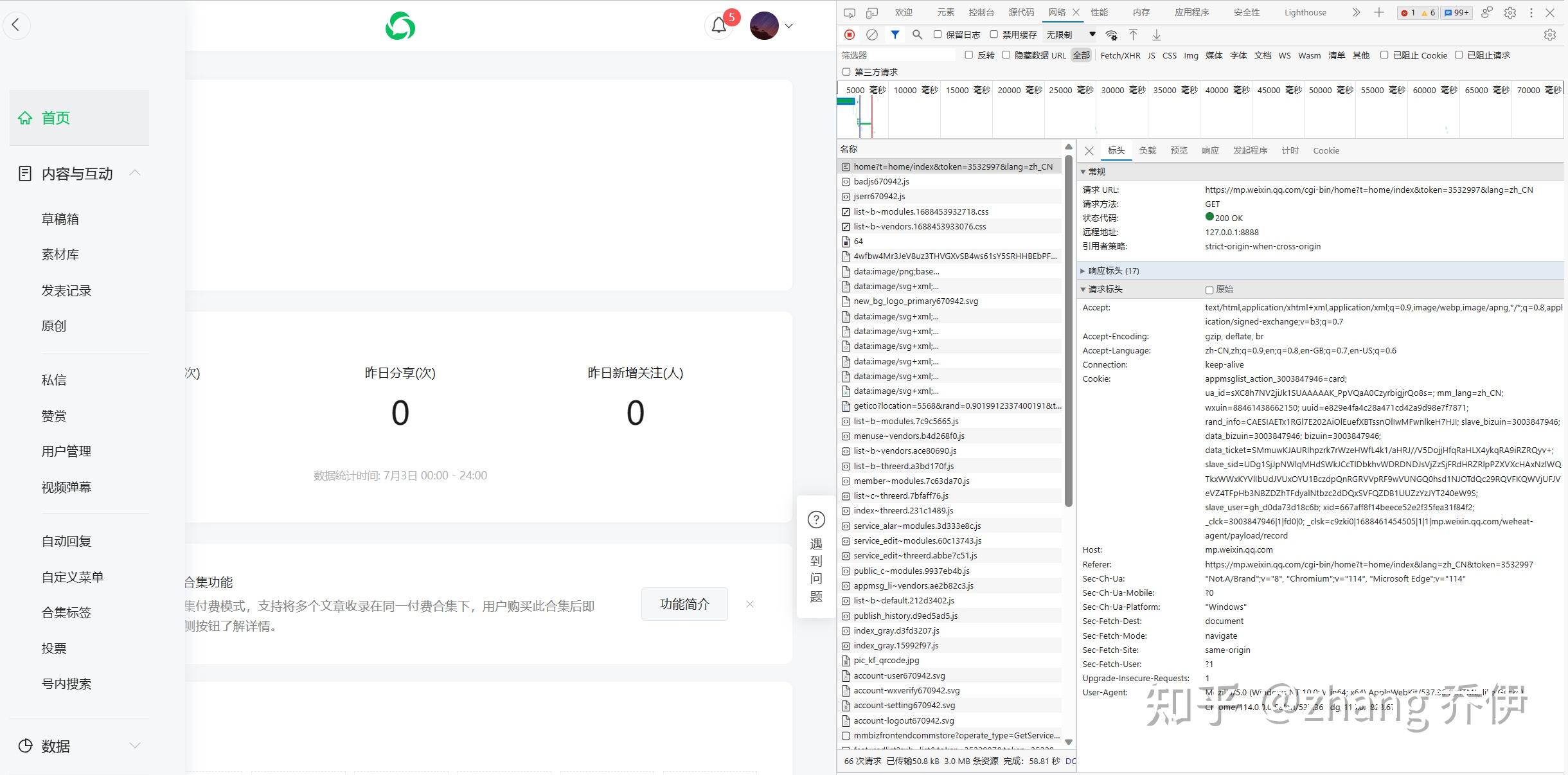Screen dimensions: 1568x775
Task: Enable 保留日志 checkbox
Action: [938, 35]
